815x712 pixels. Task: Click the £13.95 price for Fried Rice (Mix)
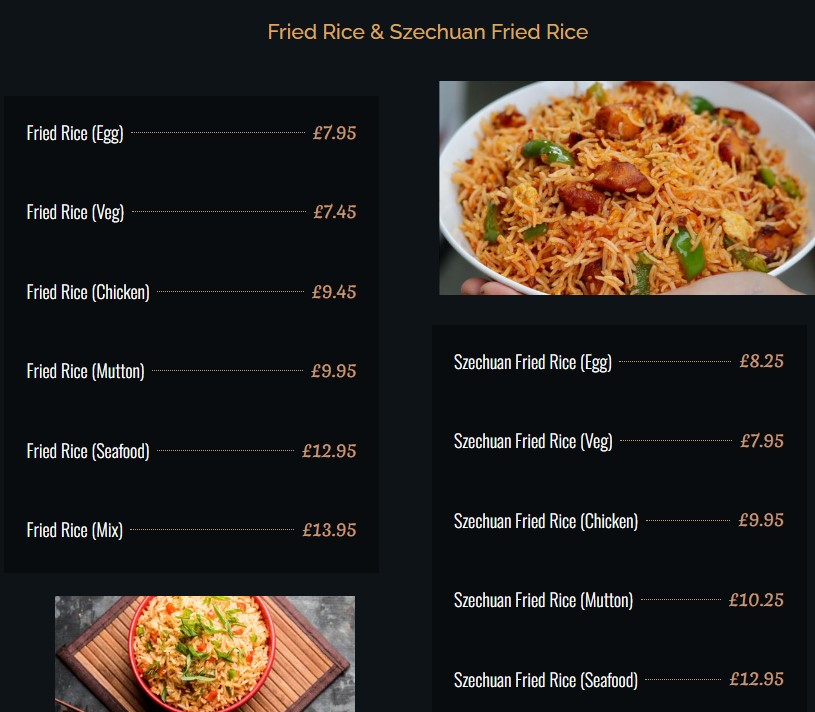tap(329, 530)
